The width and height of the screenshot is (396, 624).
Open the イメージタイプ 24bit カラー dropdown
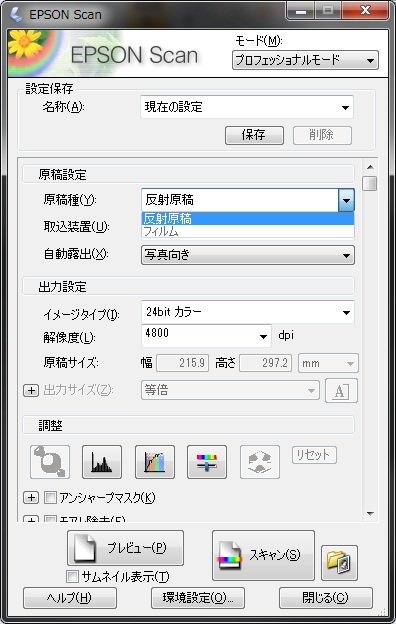coord(248,312)
